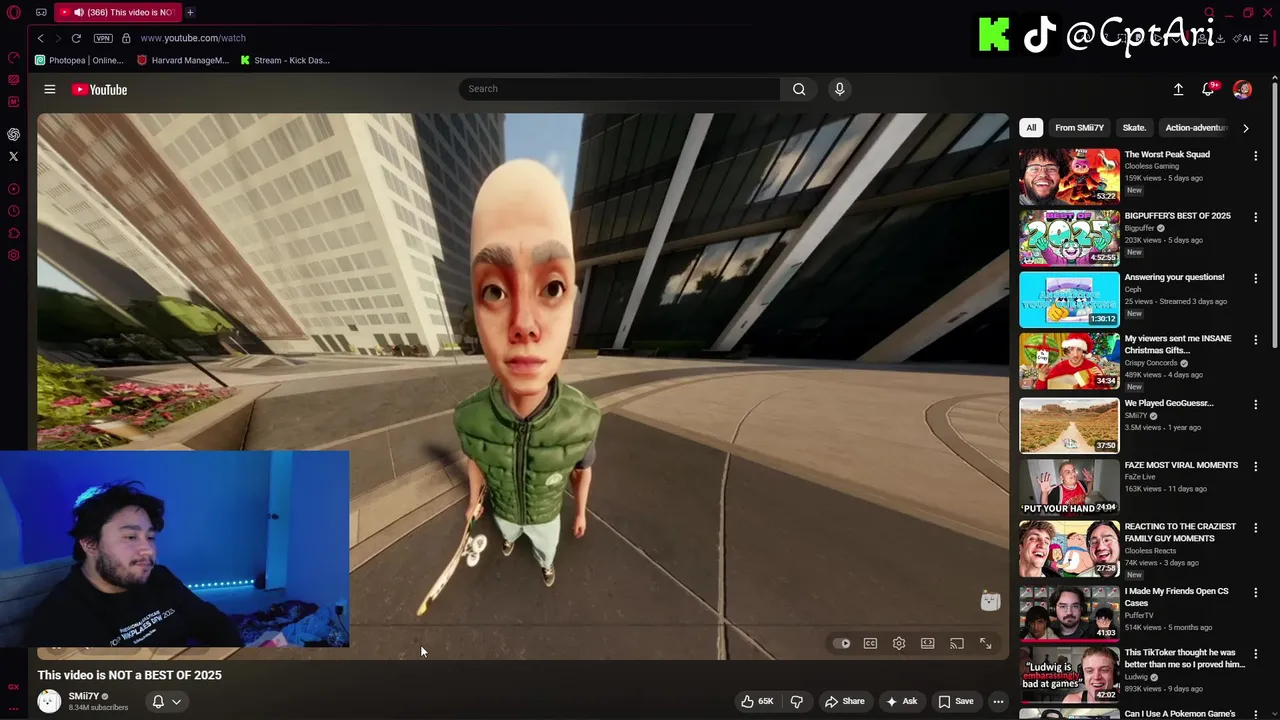Open YouTube hamburger guide menu
The image size is (1280, 720).
point(49,89)
